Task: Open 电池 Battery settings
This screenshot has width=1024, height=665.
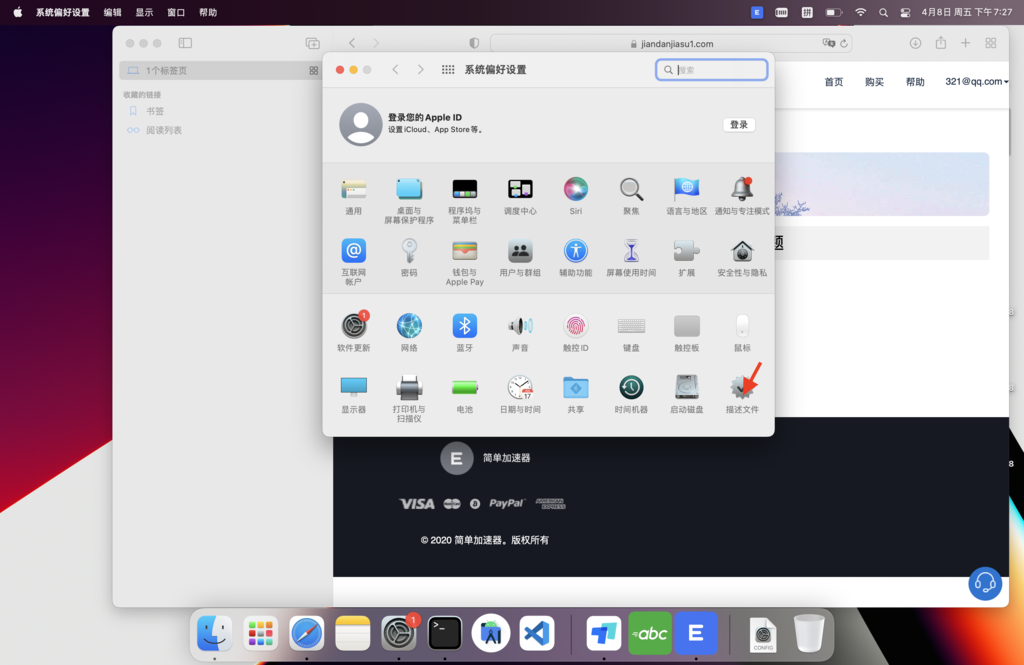Action: click(x=464, y=388)
